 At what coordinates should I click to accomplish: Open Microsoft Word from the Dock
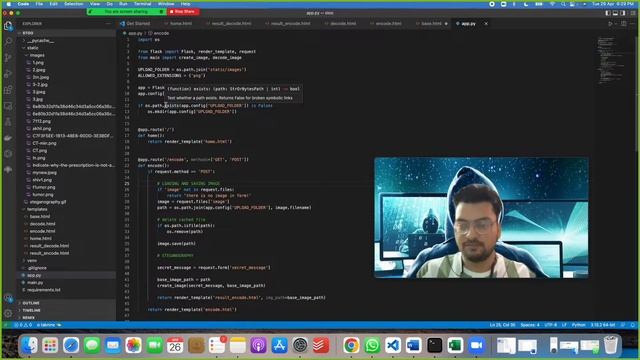point(413,345)
